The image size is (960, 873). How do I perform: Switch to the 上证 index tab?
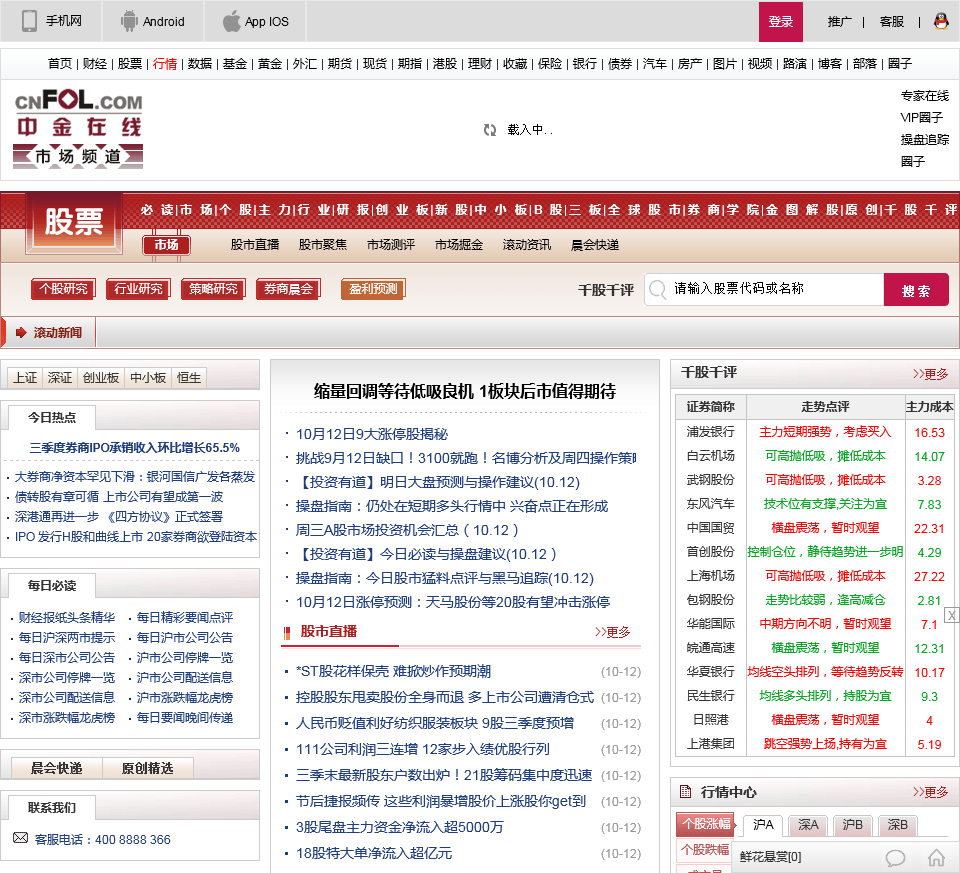tap(25, 378)
